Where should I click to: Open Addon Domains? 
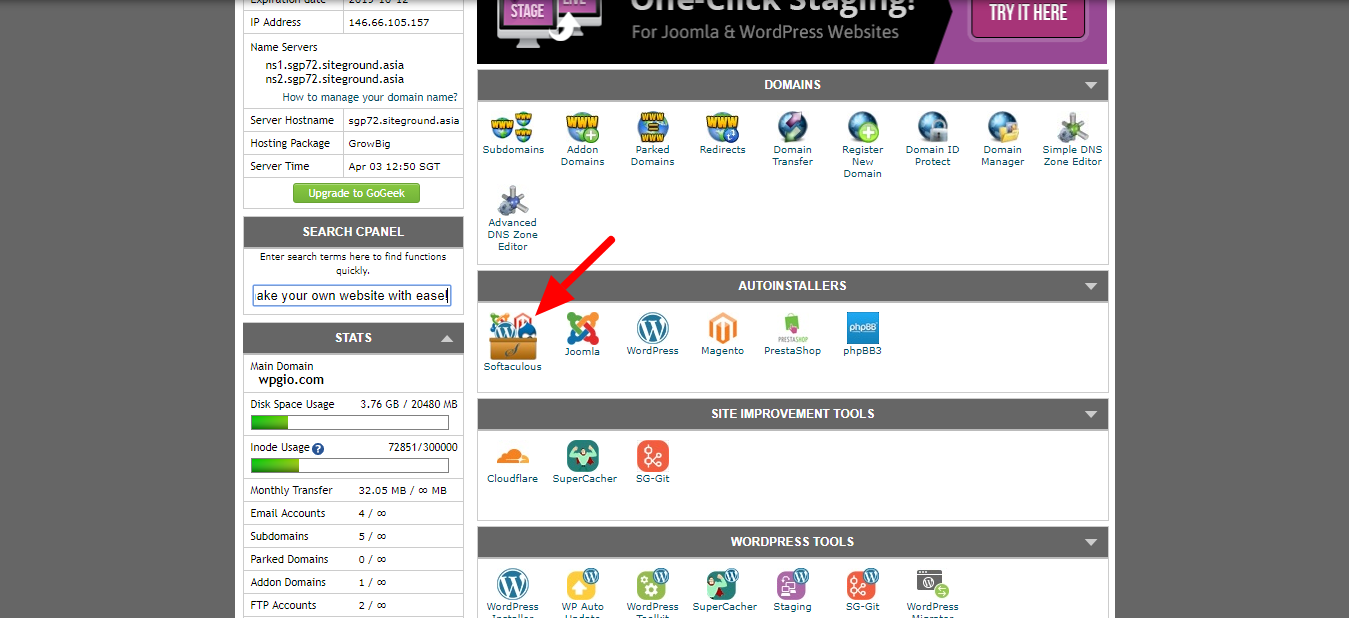(583, 126)
